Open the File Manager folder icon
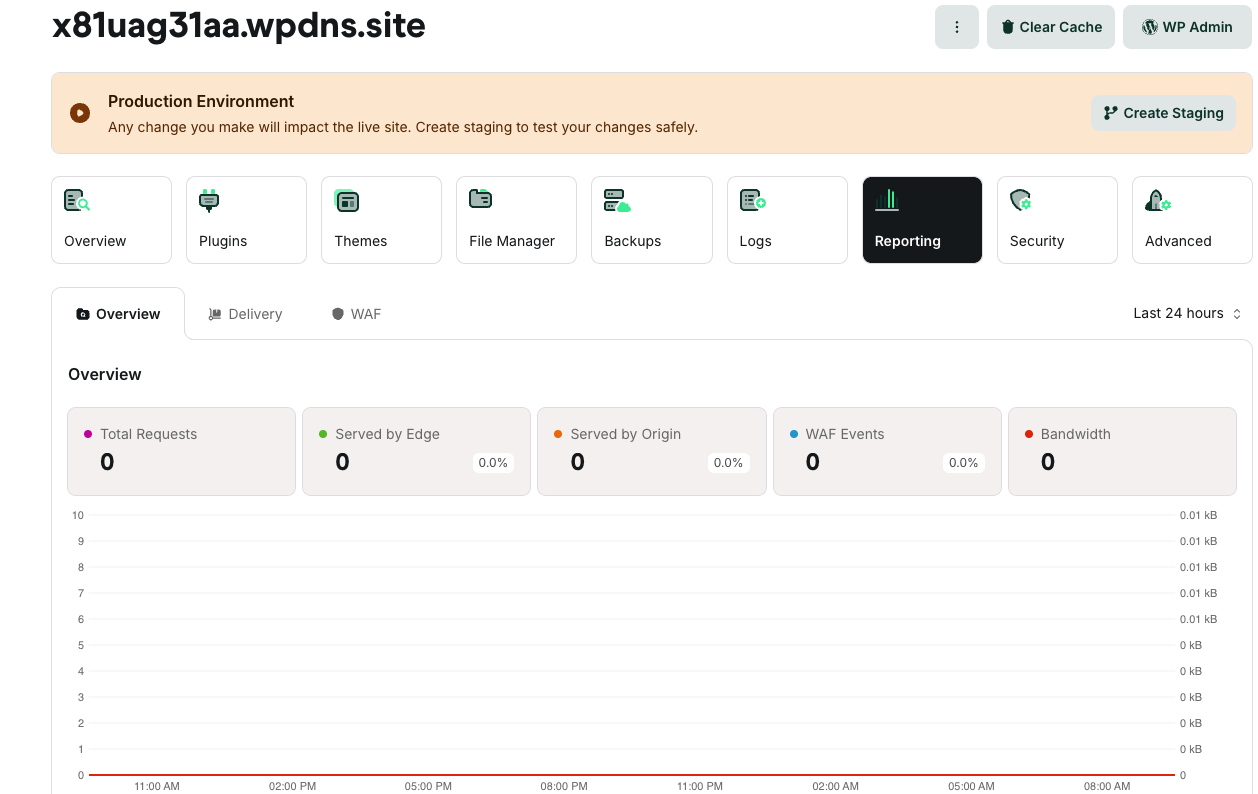Screen dimensions: 1258x794 pyautogui.click(x=480, y=199)
